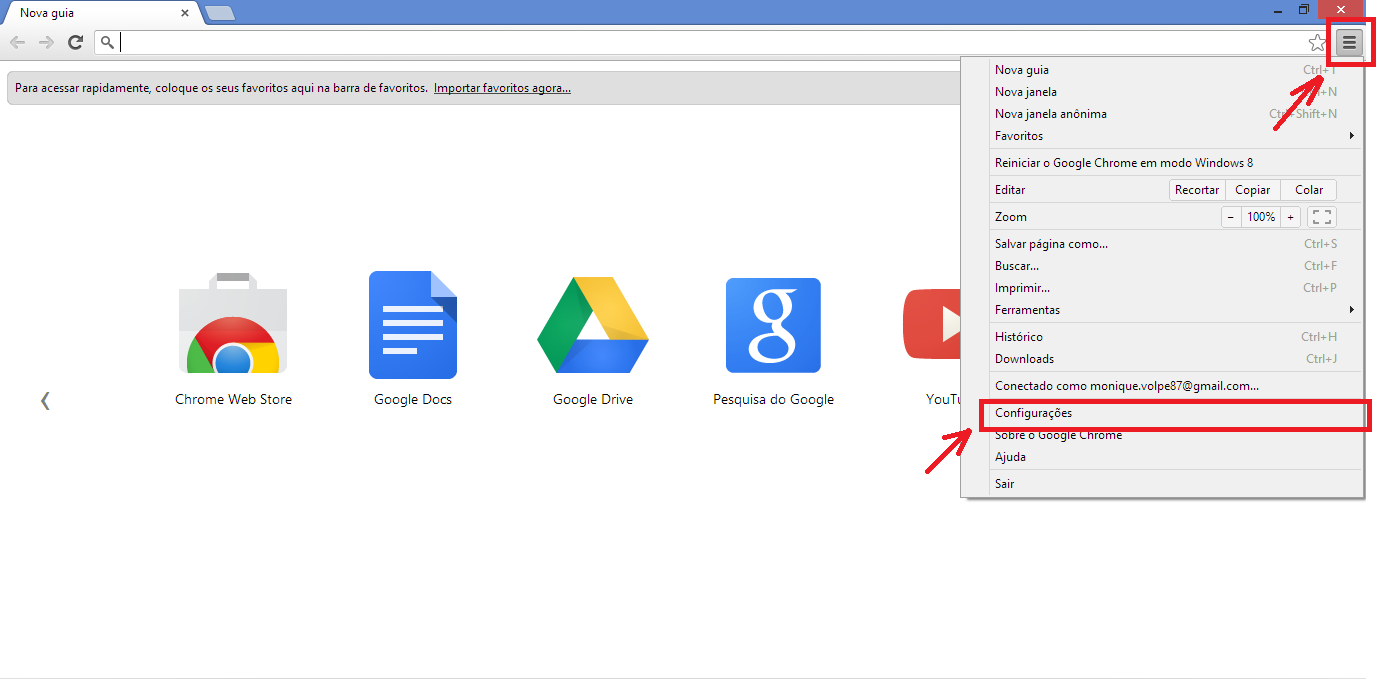Click the Recortar button
Image resolution: width=1392 pixels, height=679 pixels.
point(1197,190)
